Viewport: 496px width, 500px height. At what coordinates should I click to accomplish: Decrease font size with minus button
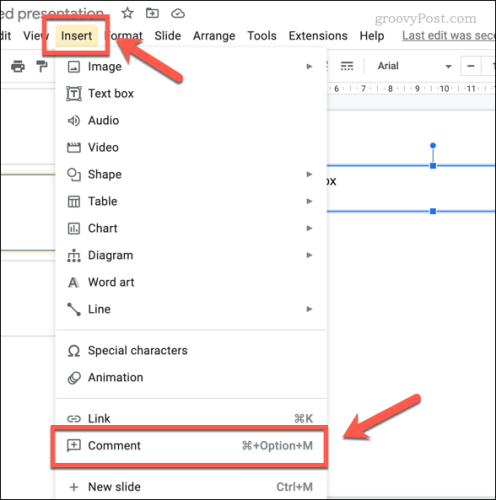471,66
